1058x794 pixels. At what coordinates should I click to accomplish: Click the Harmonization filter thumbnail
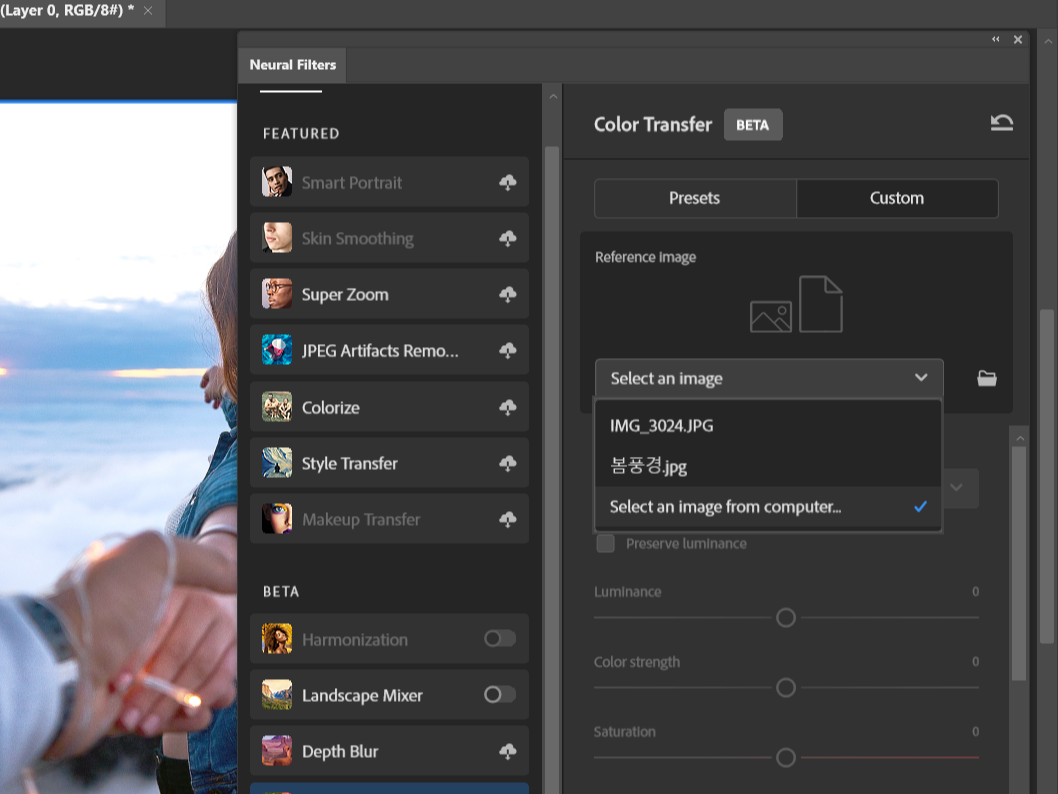[x=277, y=638]
